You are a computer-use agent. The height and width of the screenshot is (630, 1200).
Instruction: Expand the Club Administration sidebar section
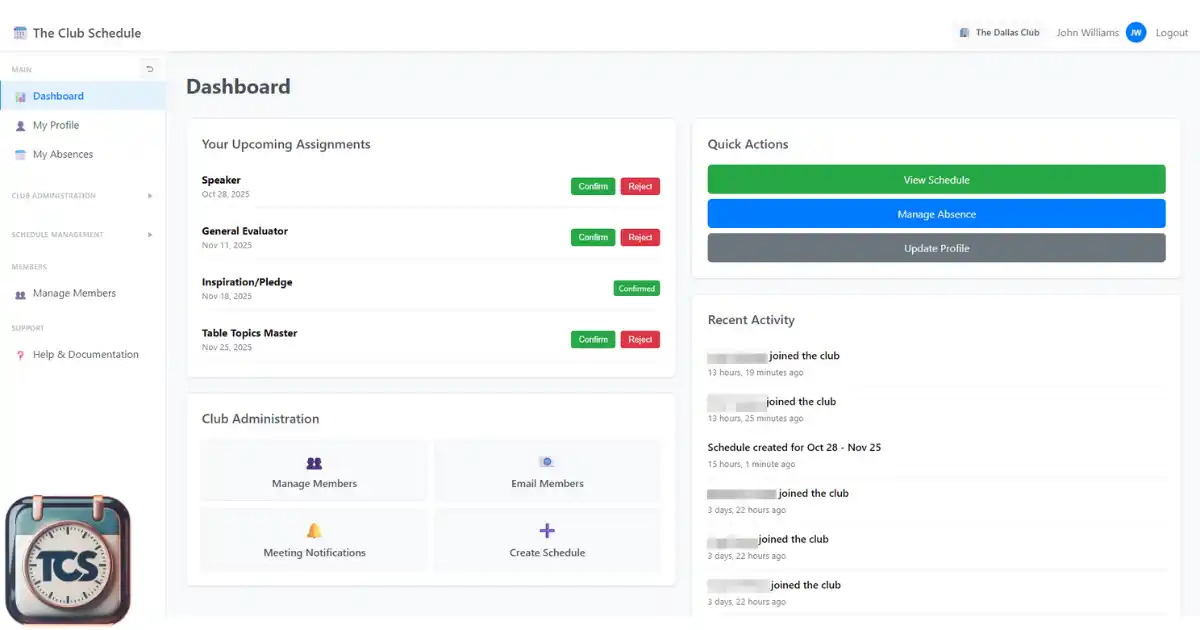pyautogui.click(x=150, y=196)
